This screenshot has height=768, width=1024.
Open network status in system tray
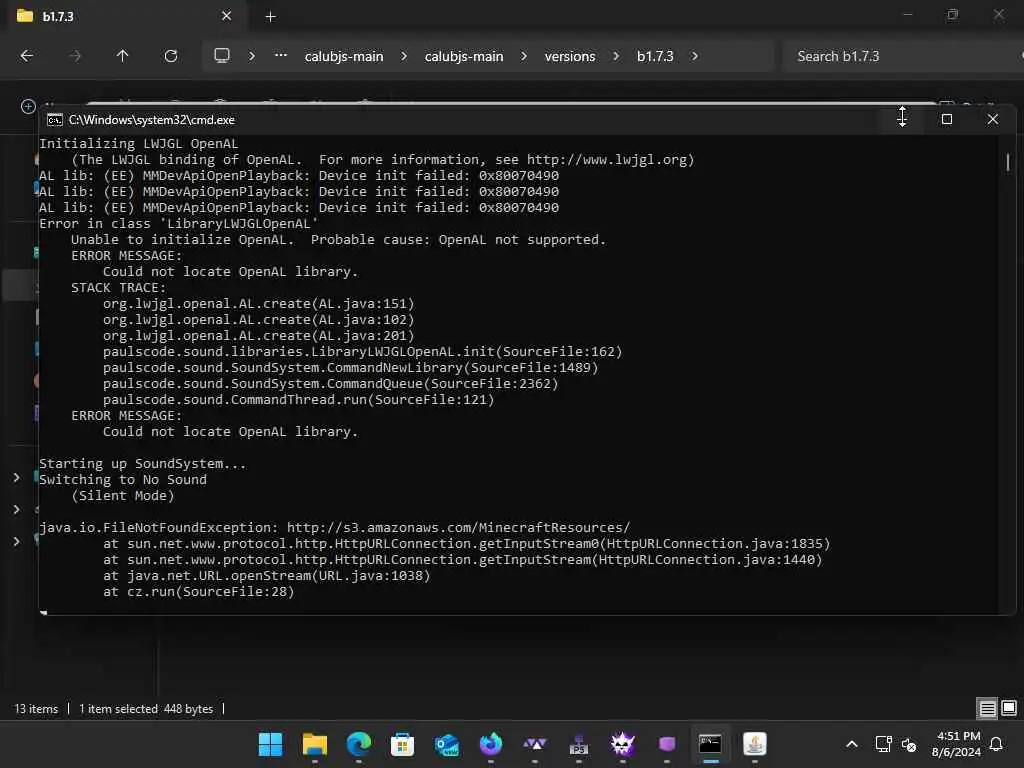pos(883,744)
